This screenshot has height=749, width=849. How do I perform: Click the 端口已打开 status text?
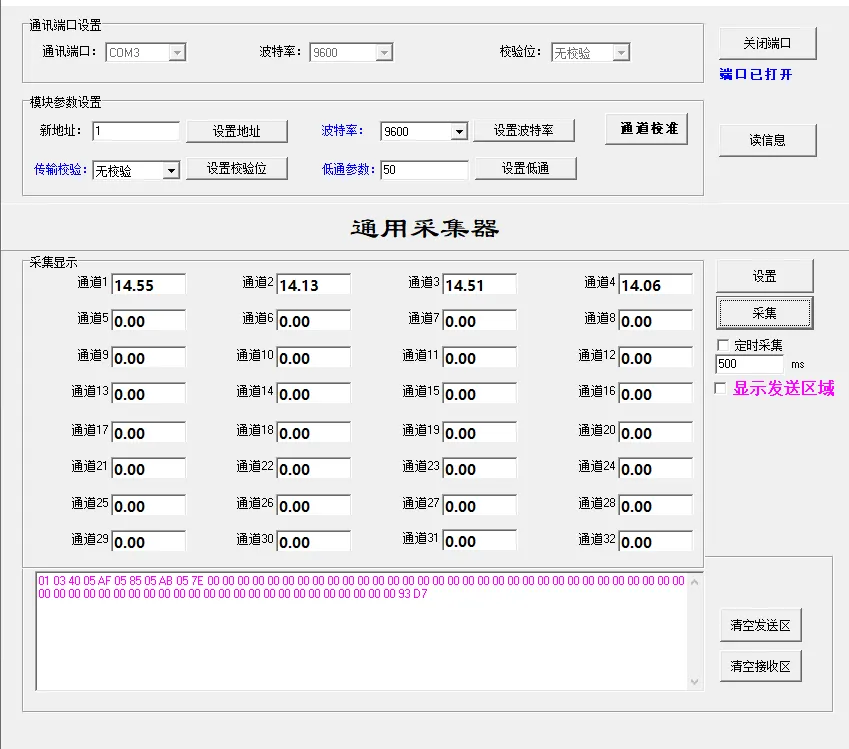755,74
